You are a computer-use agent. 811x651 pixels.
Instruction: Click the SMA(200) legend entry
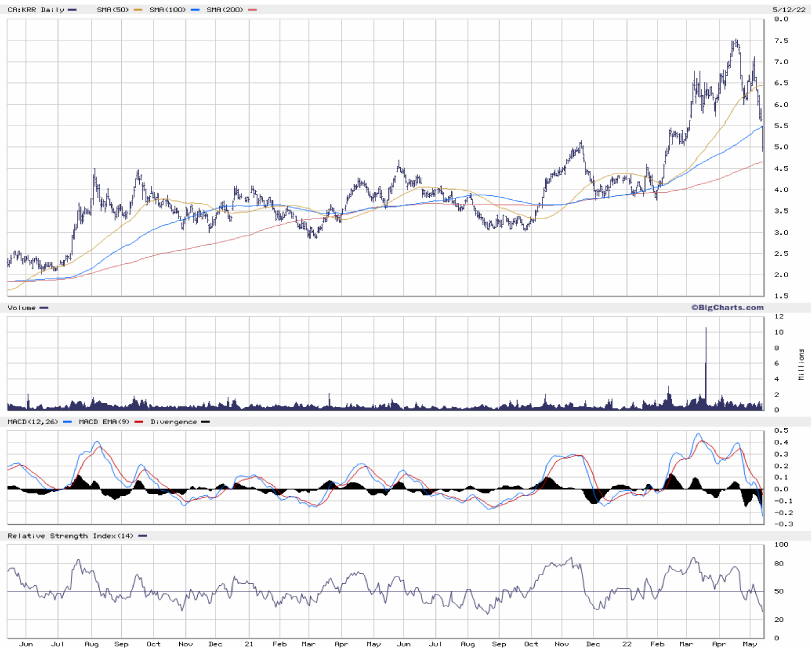[x=225, y=9]
